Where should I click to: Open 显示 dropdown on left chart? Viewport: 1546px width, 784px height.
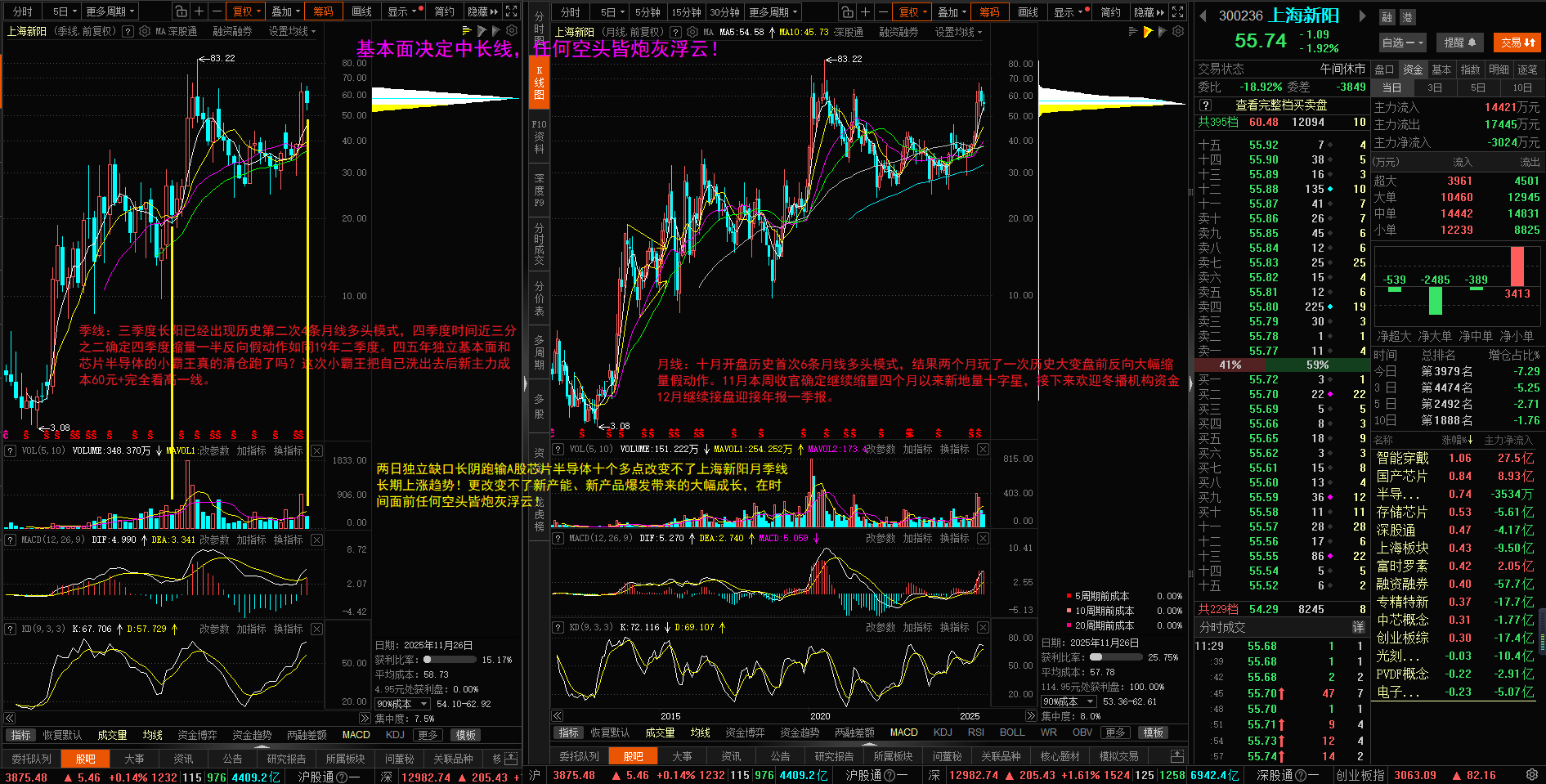point(402,11)
